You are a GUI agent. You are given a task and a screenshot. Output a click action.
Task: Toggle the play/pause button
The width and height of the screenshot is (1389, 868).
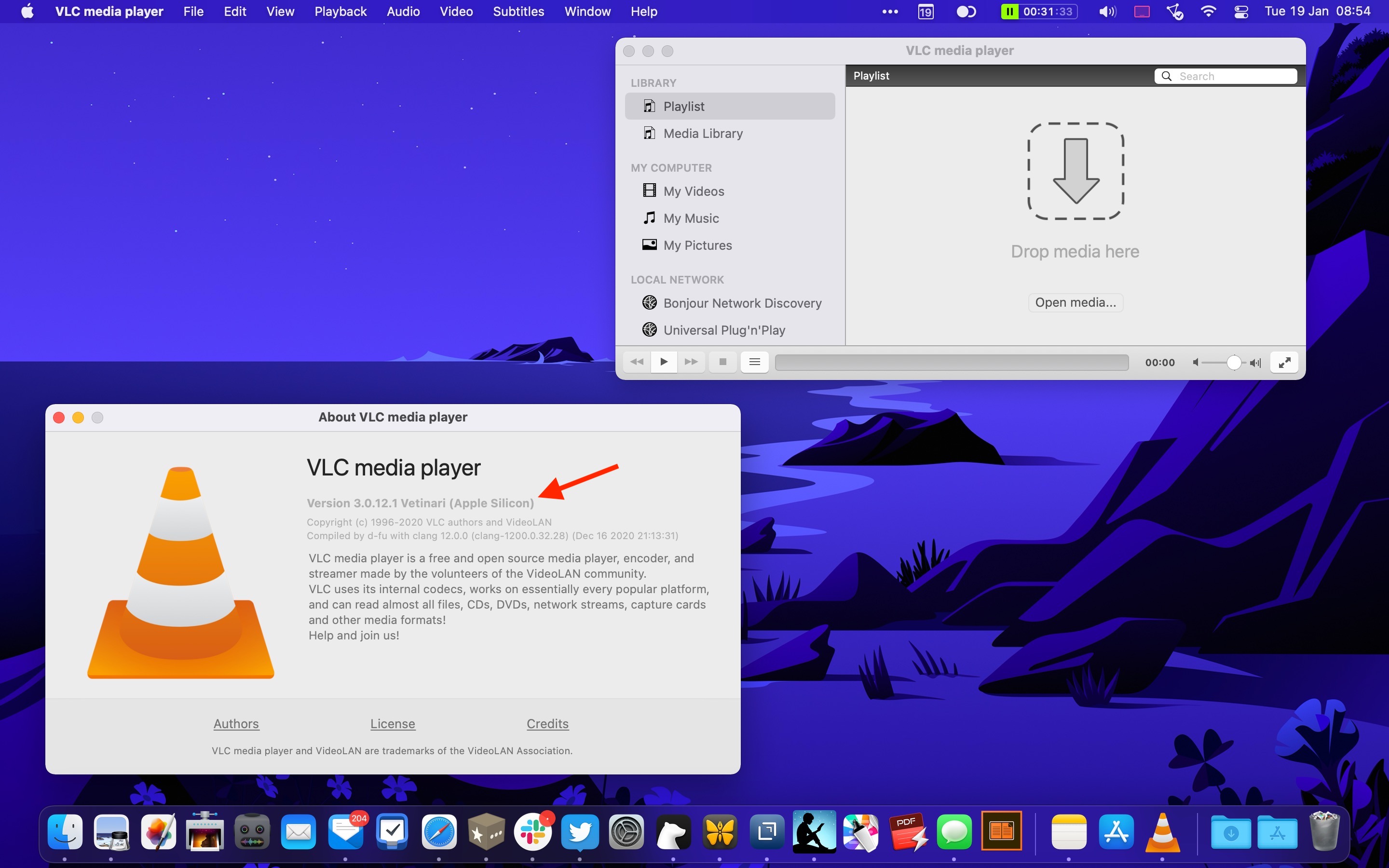click(663, 362)
